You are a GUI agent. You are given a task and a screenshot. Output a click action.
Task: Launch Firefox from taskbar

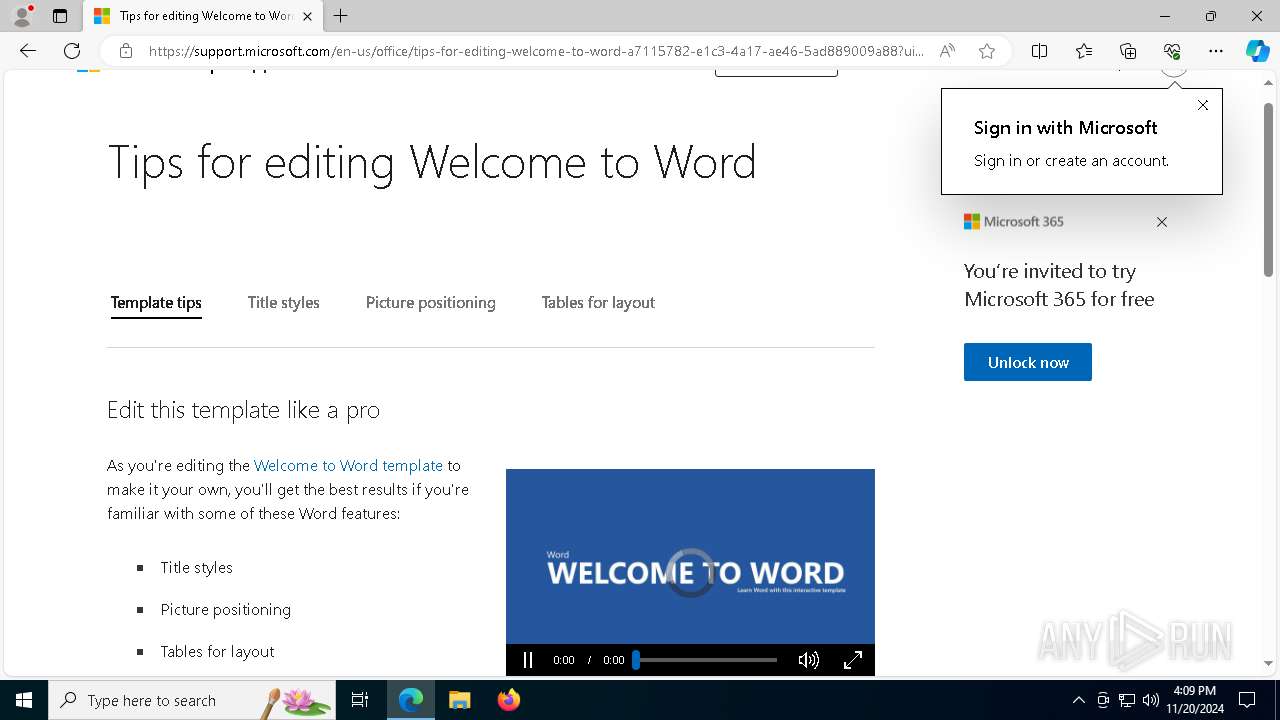pyautogui.click(x=508, y=700)
